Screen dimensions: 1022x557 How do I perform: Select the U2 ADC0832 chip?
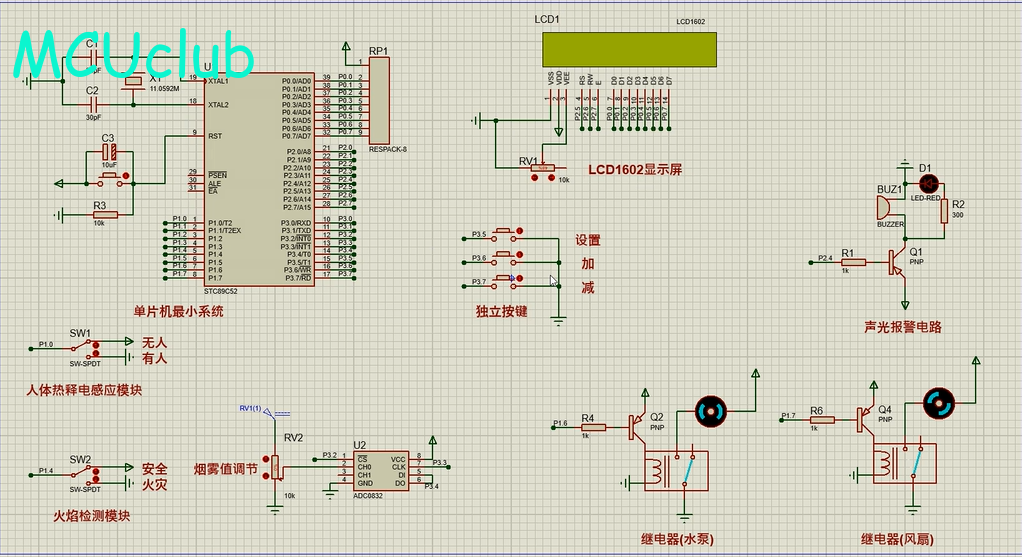[383, 470]
